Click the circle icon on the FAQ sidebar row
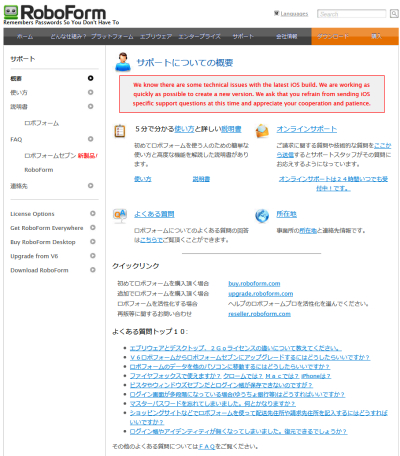This screenshot has width=400, height=456. point(91,139)
